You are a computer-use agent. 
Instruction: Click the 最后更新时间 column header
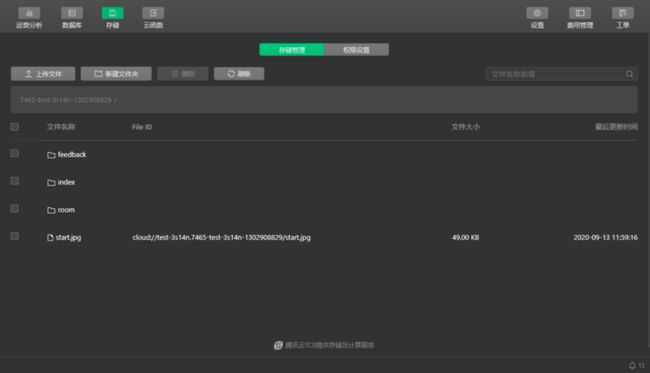(616, 127)
